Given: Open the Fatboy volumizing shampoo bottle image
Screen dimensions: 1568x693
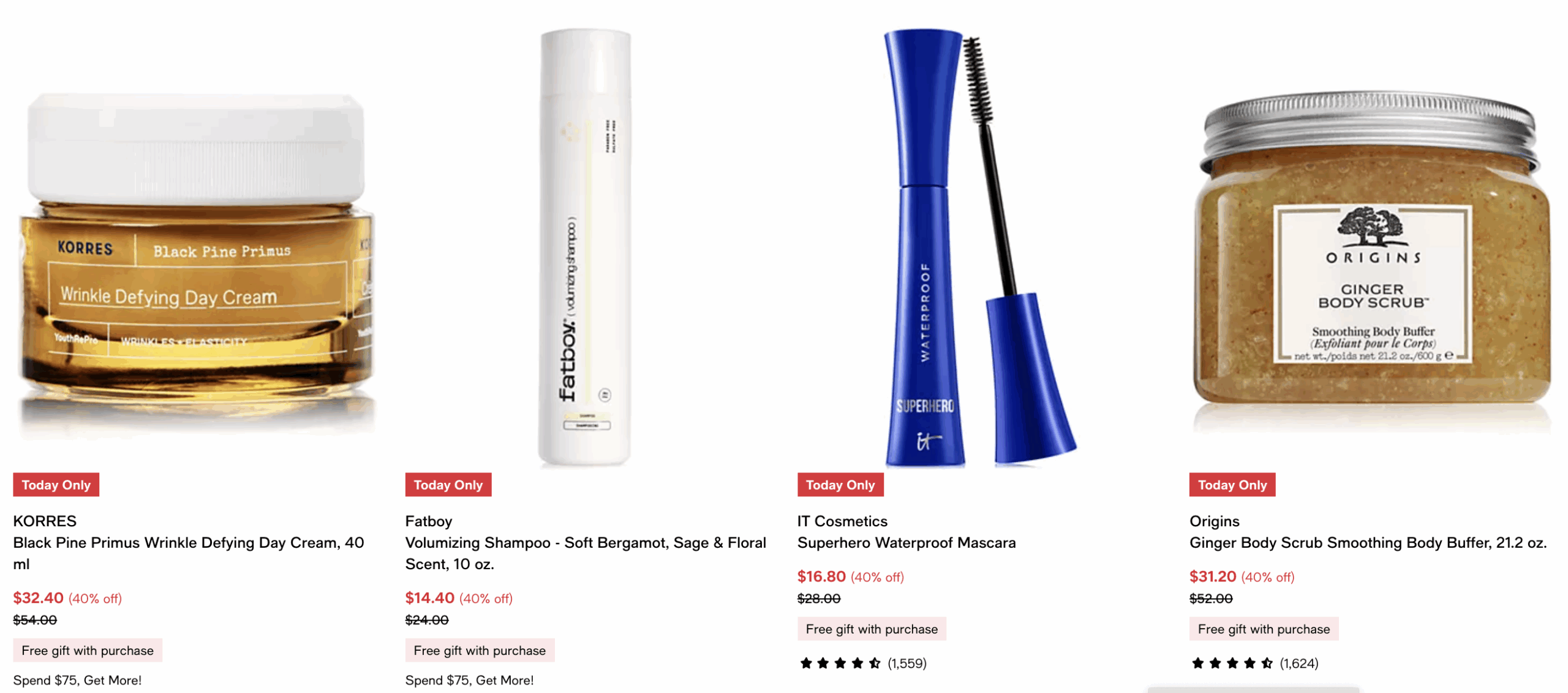Looking at the screenshot, I should (x=586, y=248).
